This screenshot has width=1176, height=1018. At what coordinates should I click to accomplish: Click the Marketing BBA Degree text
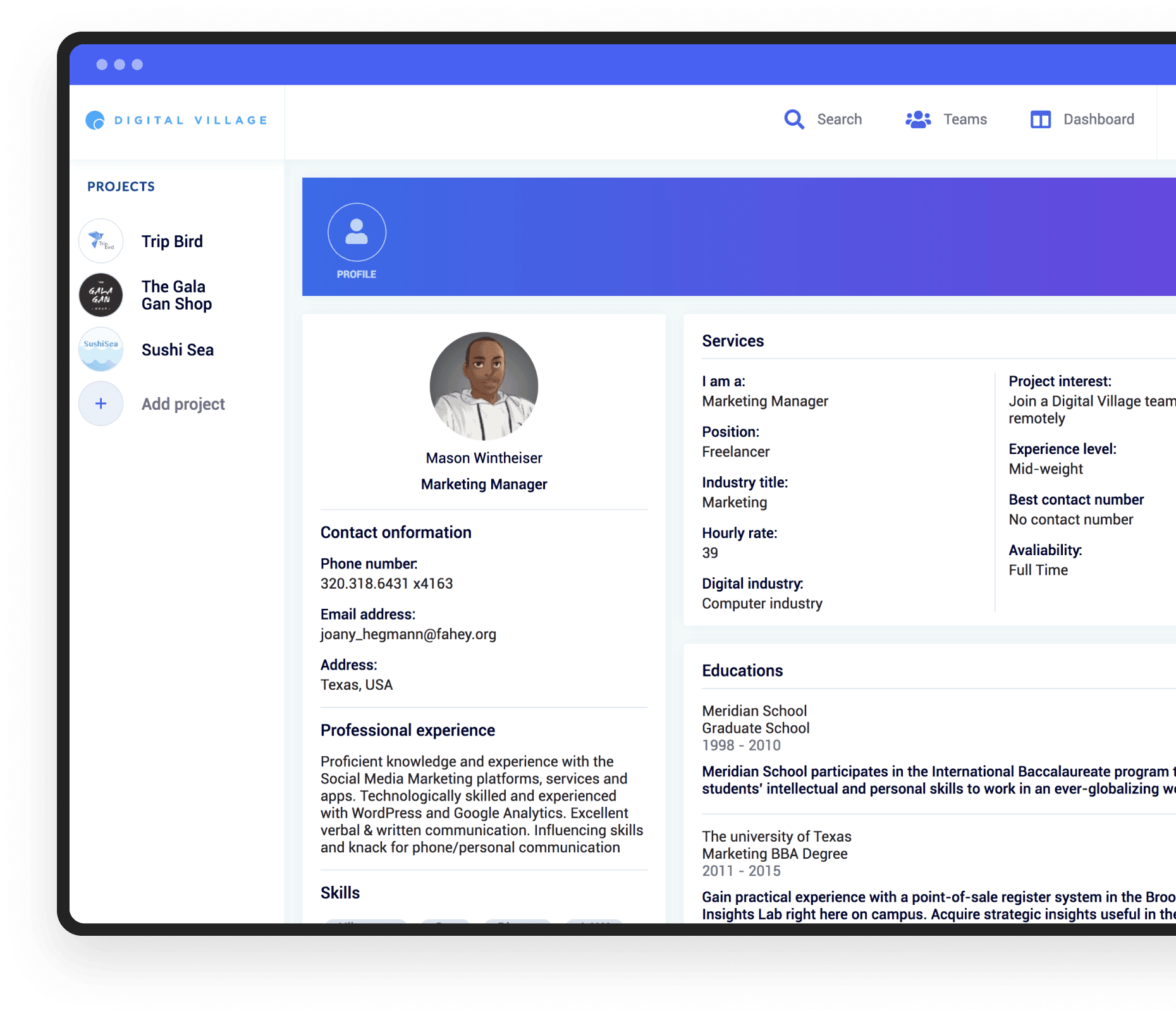click(775, 854)
